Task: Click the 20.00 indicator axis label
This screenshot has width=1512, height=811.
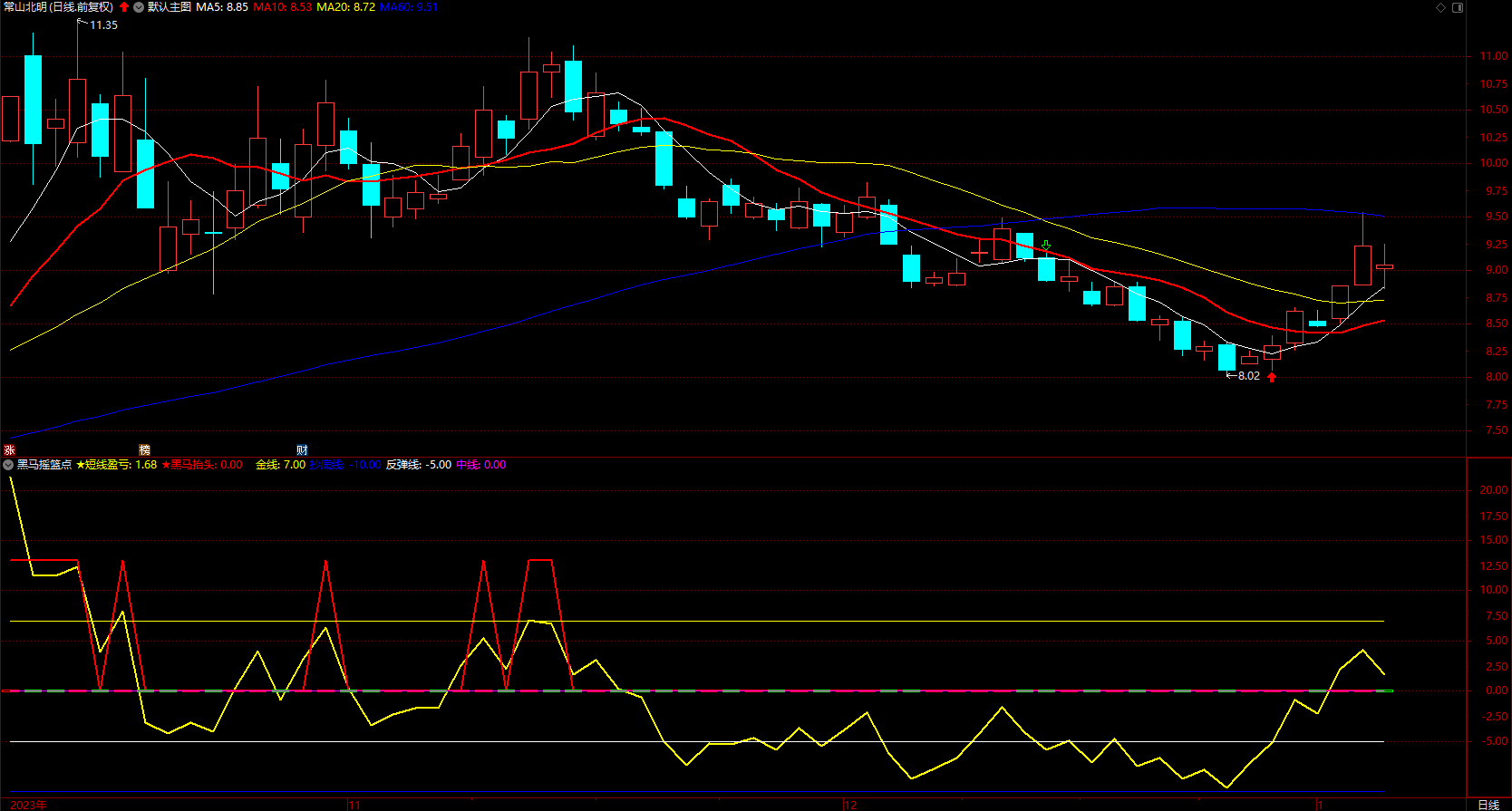Action: click(x=1494, y=490)
